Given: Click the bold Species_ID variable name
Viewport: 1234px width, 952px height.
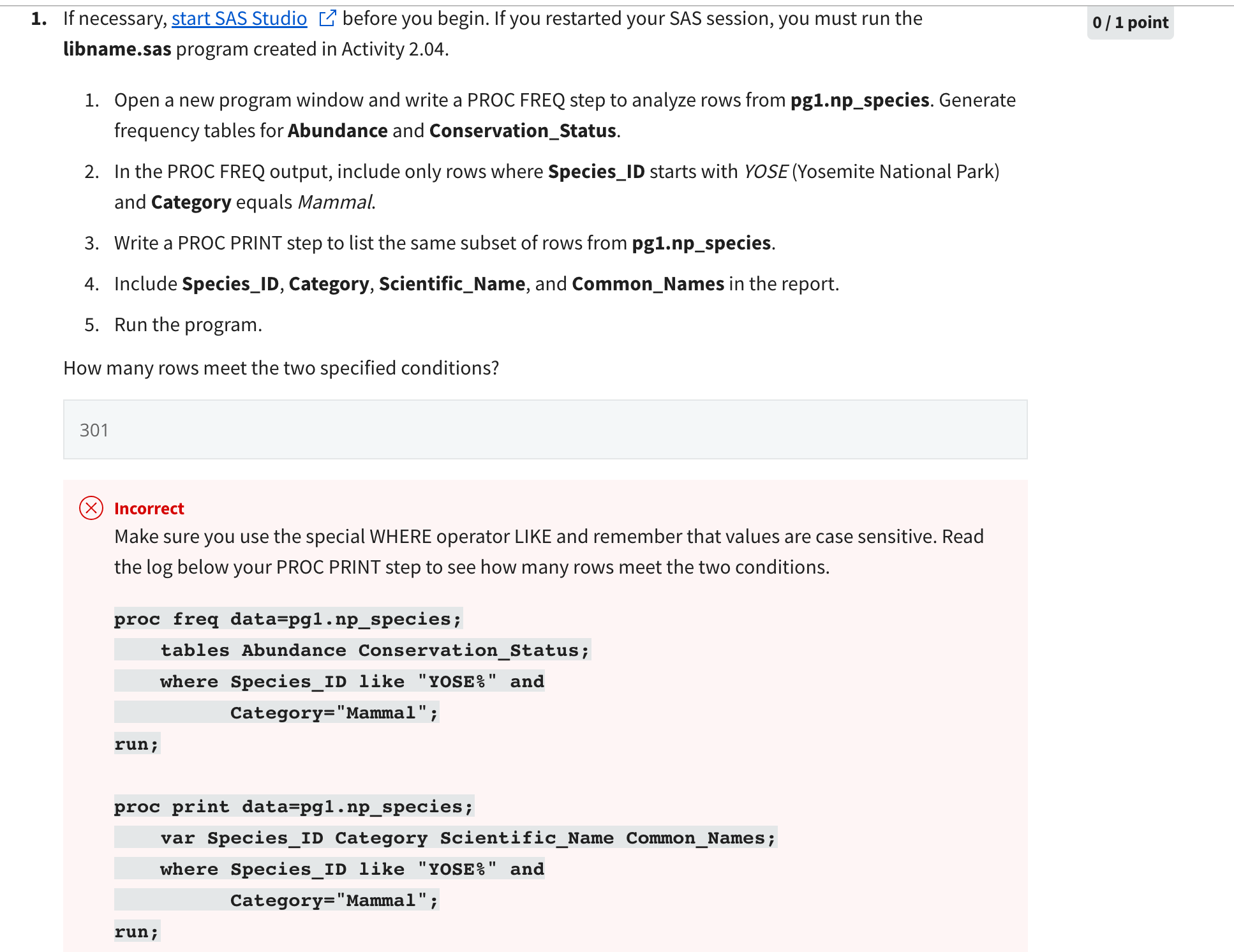Looking at the screenshot, I should coord(596,171).
